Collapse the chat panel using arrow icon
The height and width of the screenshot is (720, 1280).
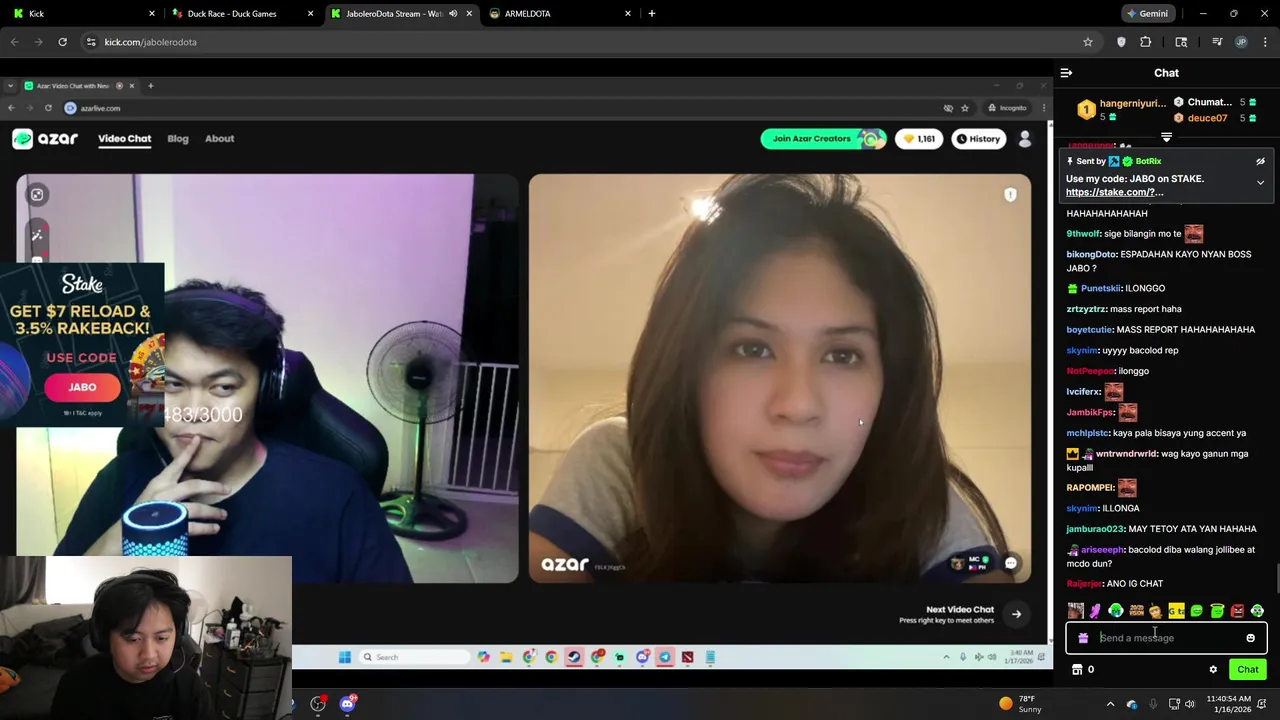pos(1066,73)
